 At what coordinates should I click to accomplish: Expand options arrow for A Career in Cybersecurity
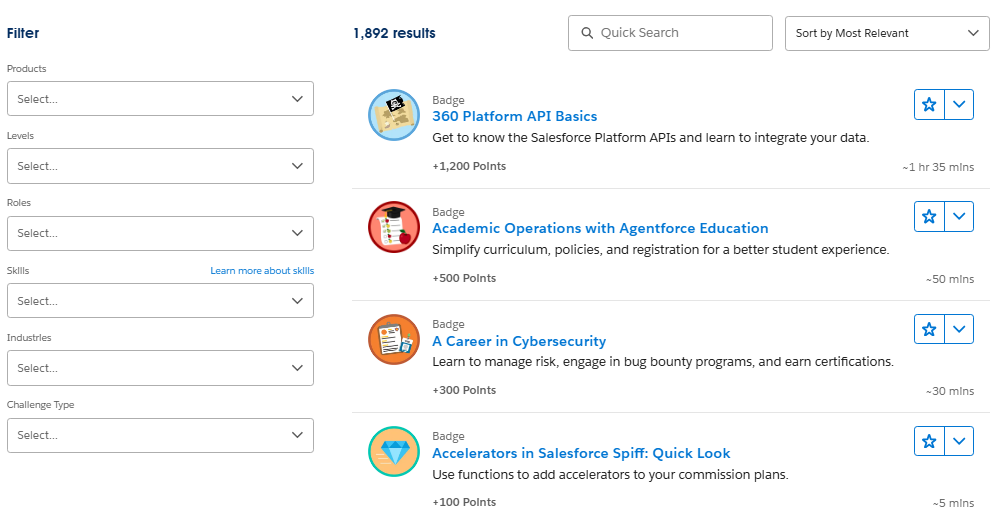point(959,329)
